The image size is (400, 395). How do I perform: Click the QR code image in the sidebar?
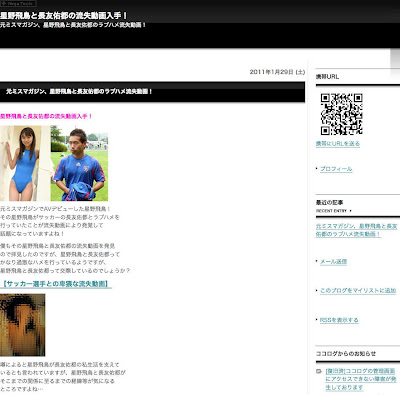341,114
